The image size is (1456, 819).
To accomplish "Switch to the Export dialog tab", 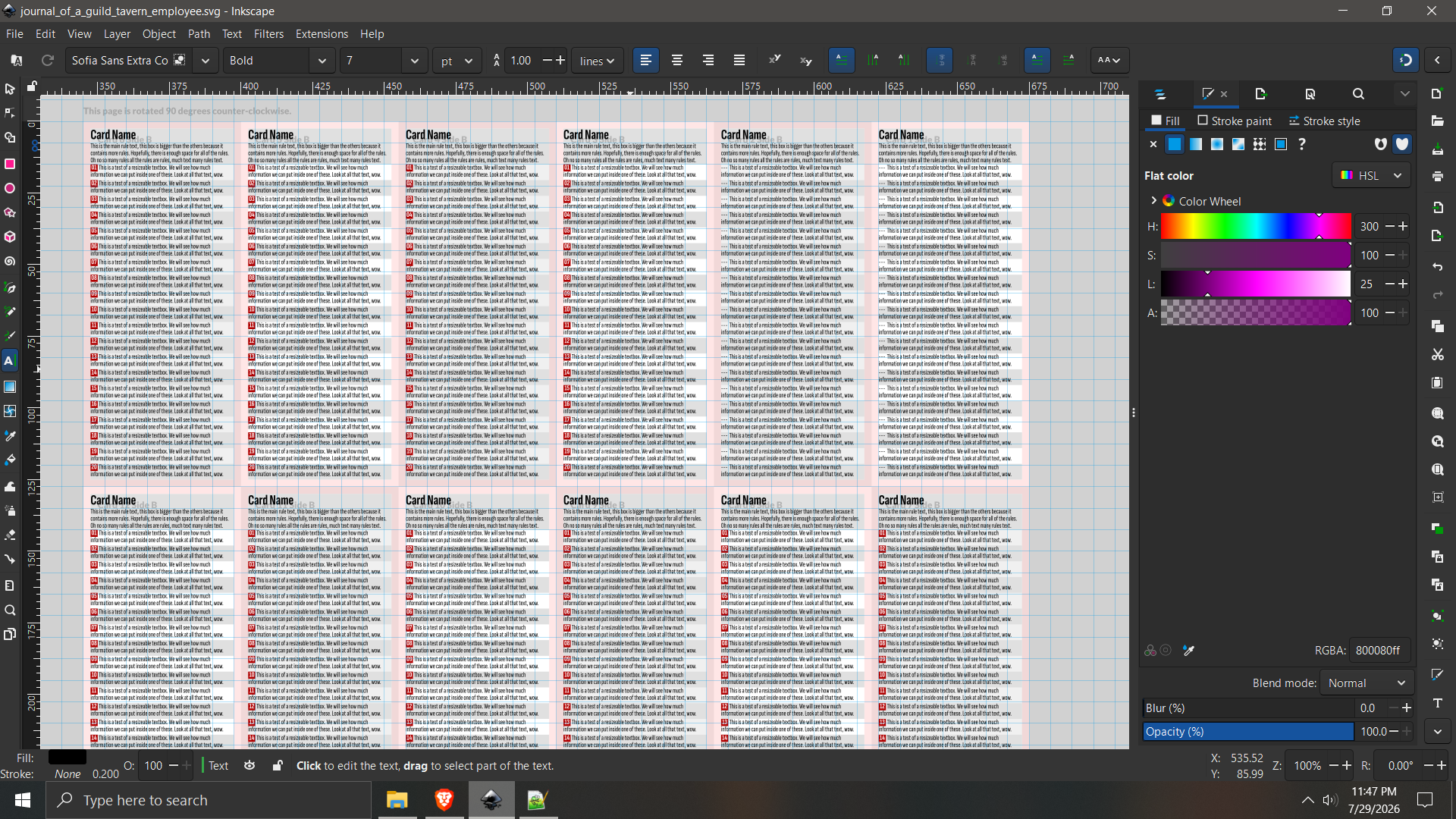I will (1260, 94).
